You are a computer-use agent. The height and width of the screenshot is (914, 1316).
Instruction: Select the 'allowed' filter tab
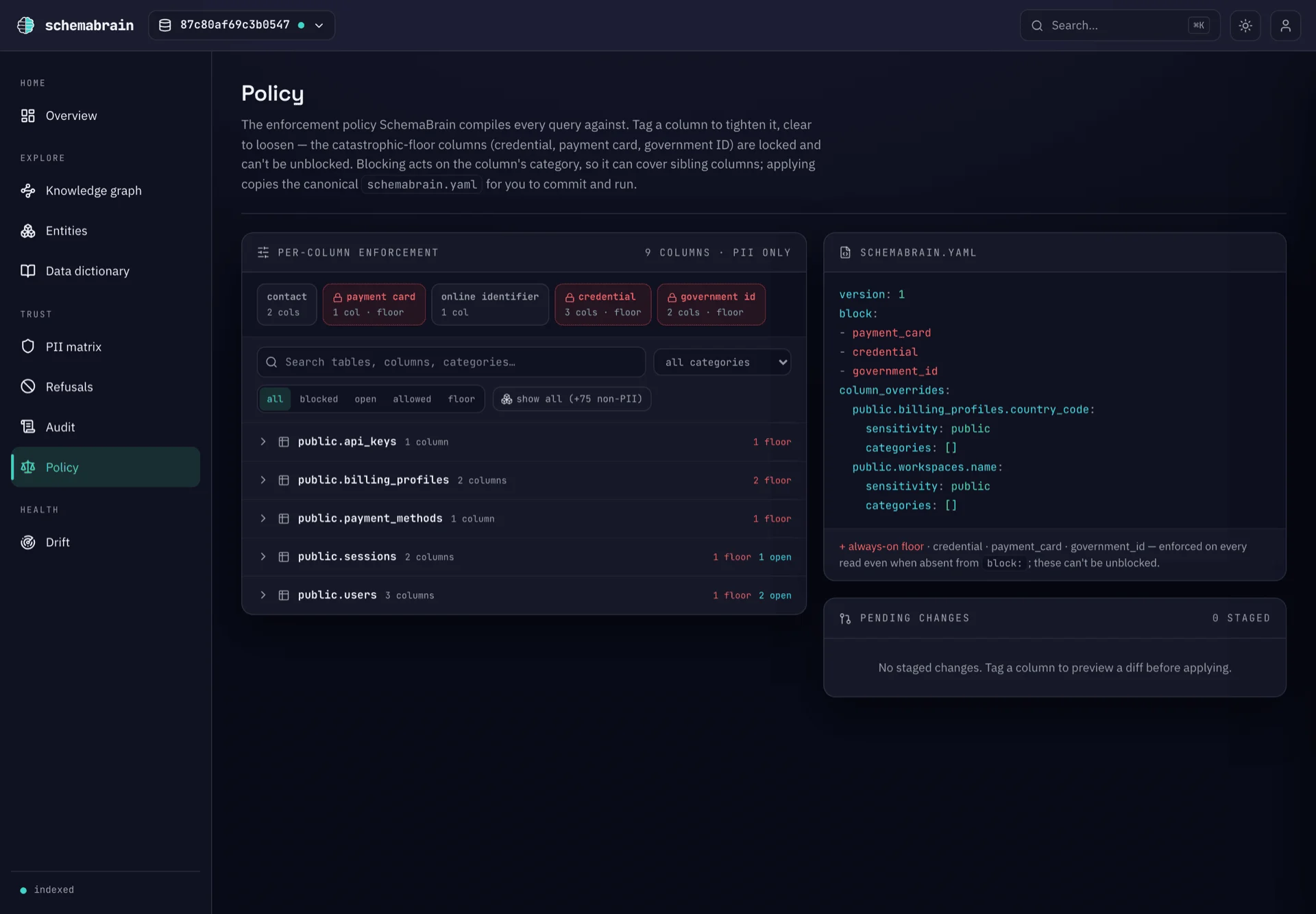(412, 399)
